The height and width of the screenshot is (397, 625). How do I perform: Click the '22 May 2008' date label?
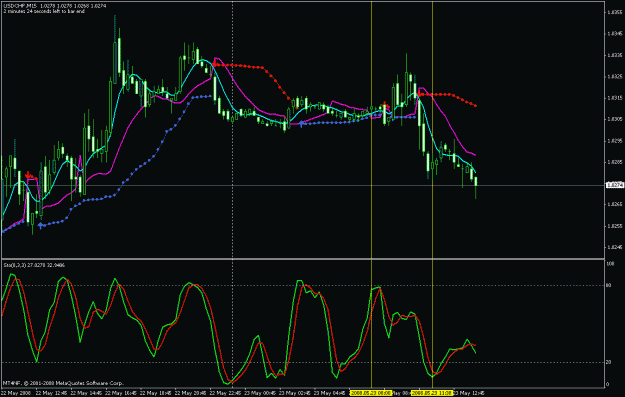(x=15, y=393)
